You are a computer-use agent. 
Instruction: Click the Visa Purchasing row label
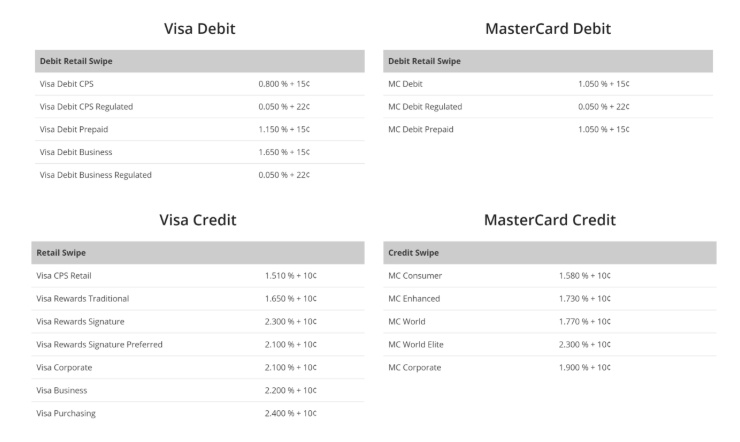pyautogui.click(x=66, y=413)
